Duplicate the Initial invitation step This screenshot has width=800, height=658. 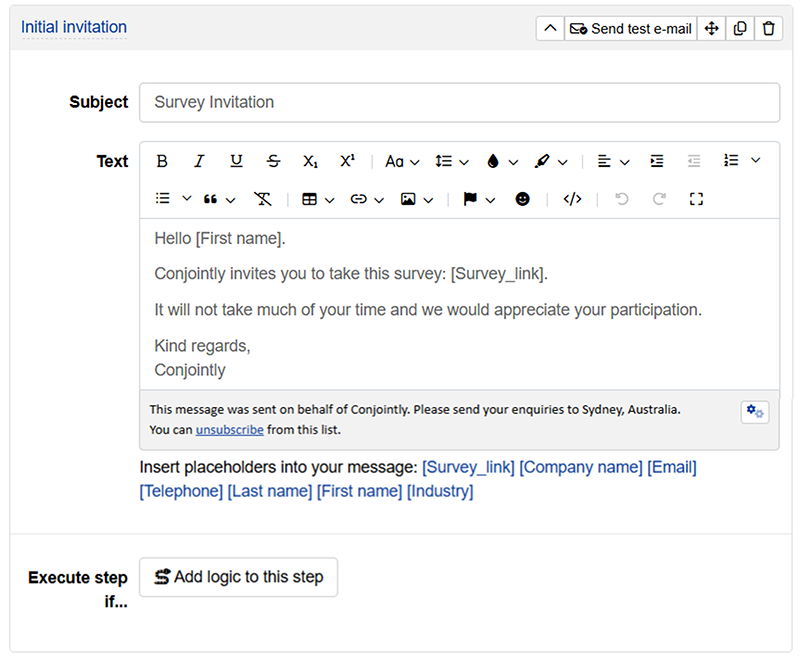tap(740, 28)
